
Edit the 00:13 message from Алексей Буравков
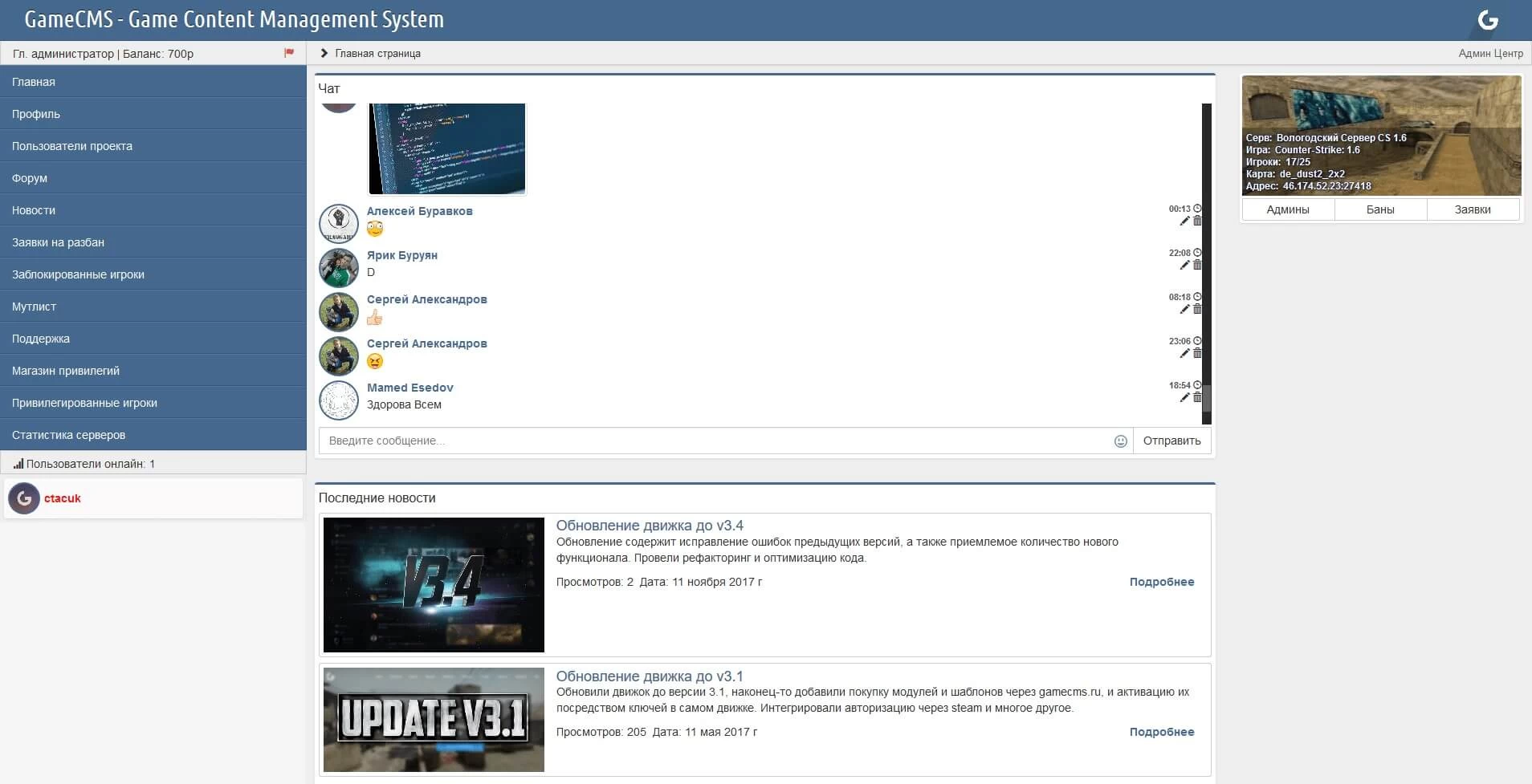tap(1184, 221)
